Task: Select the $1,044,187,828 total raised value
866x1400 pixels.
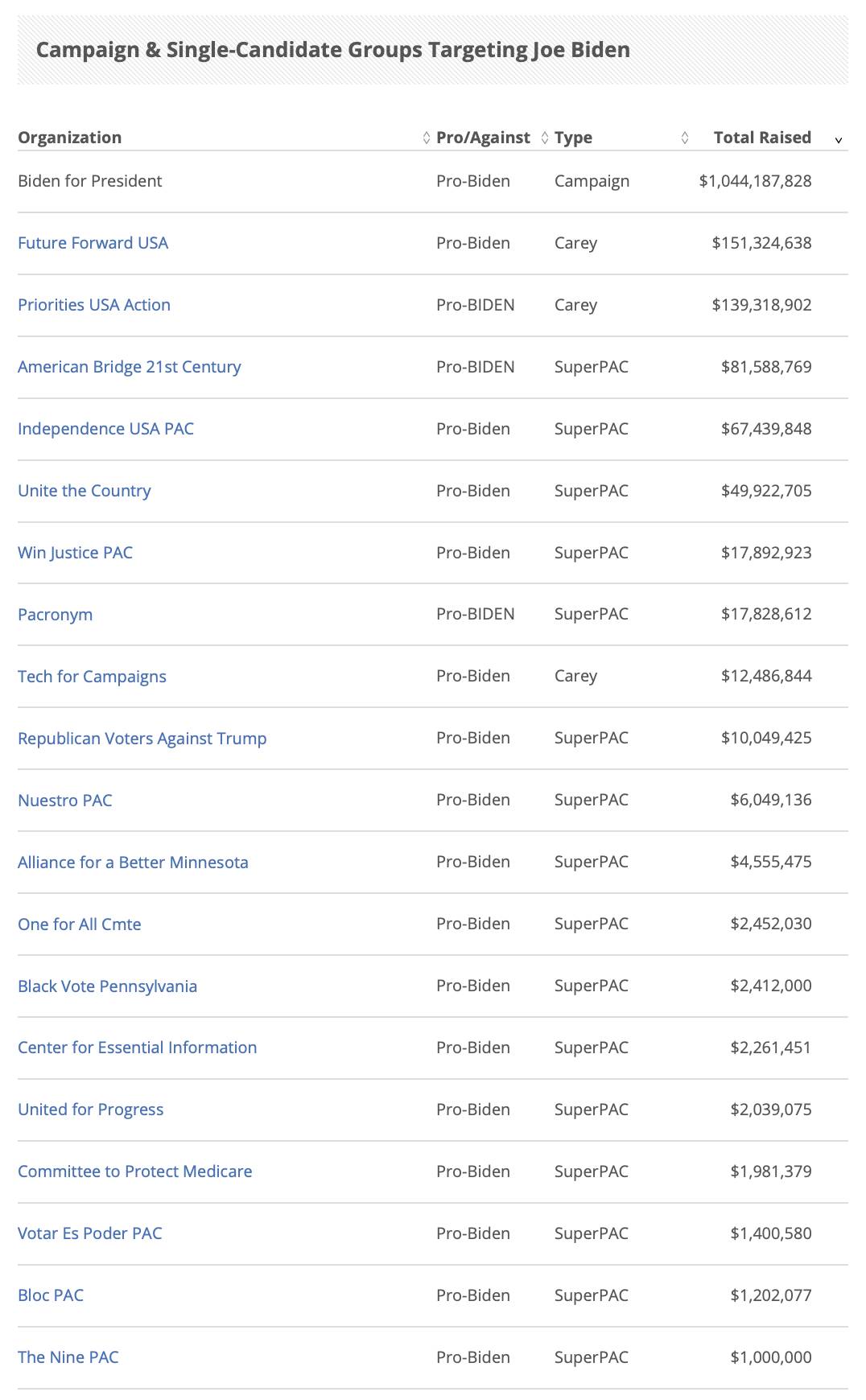Action: click(x=755, y=181)
